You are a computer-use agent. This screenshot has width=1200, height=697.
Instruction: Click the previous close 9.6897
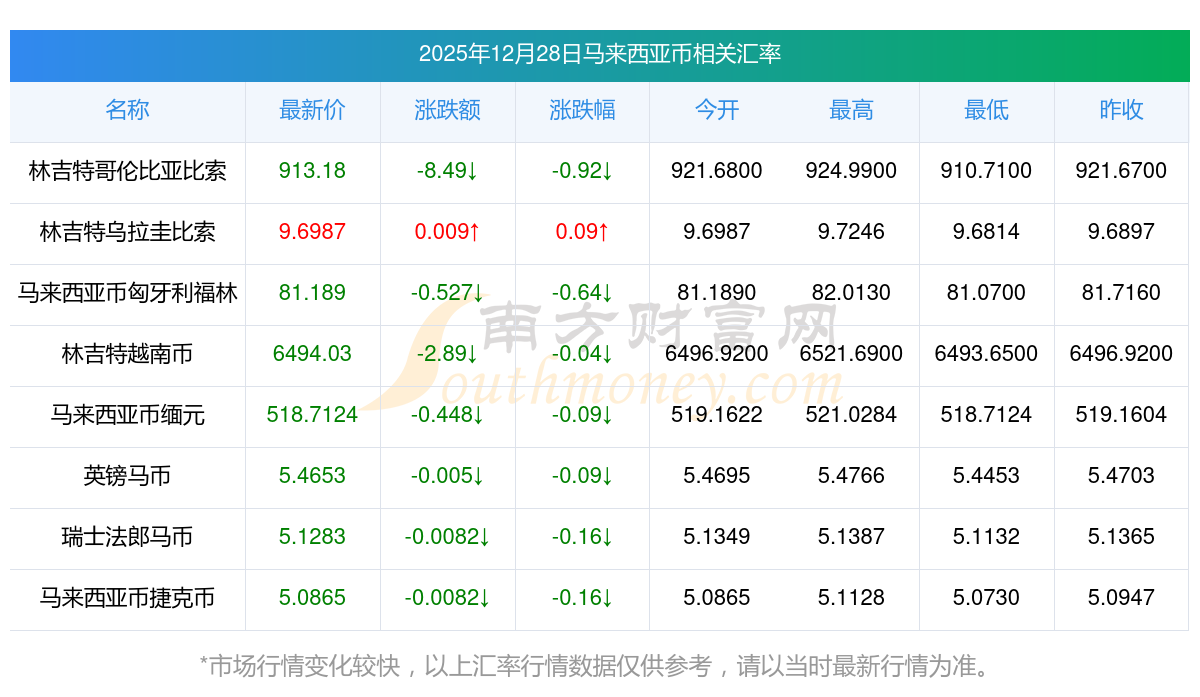pos(1121,232)
